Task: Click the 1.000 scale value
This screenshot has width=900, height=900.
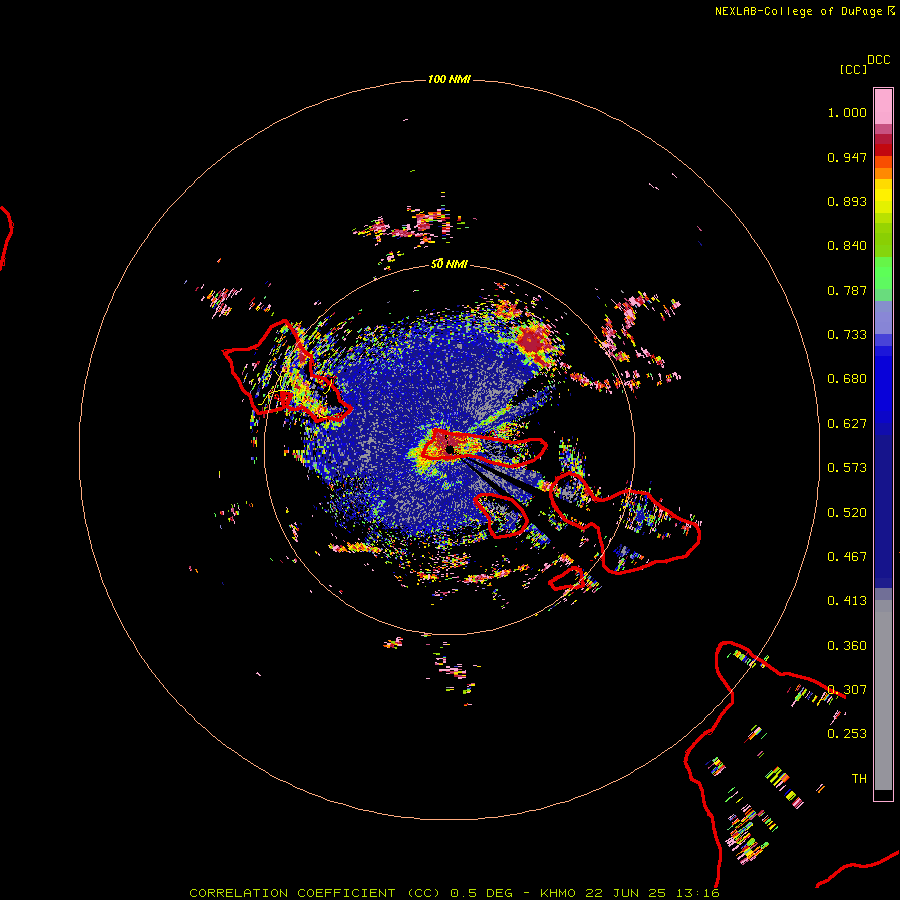Action: pos(847,112)
